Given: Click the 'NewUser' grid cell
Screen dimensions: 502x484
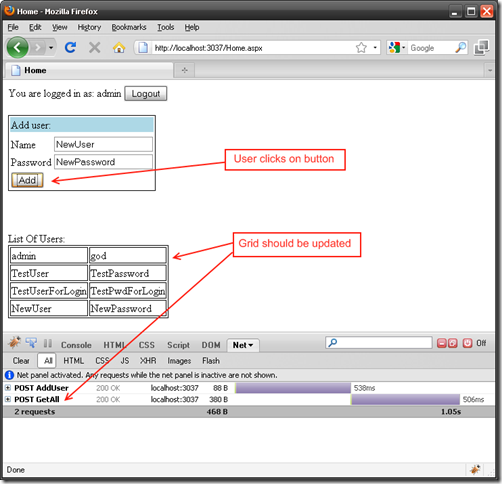Looking at the screenshot, I should coord(49,308).
